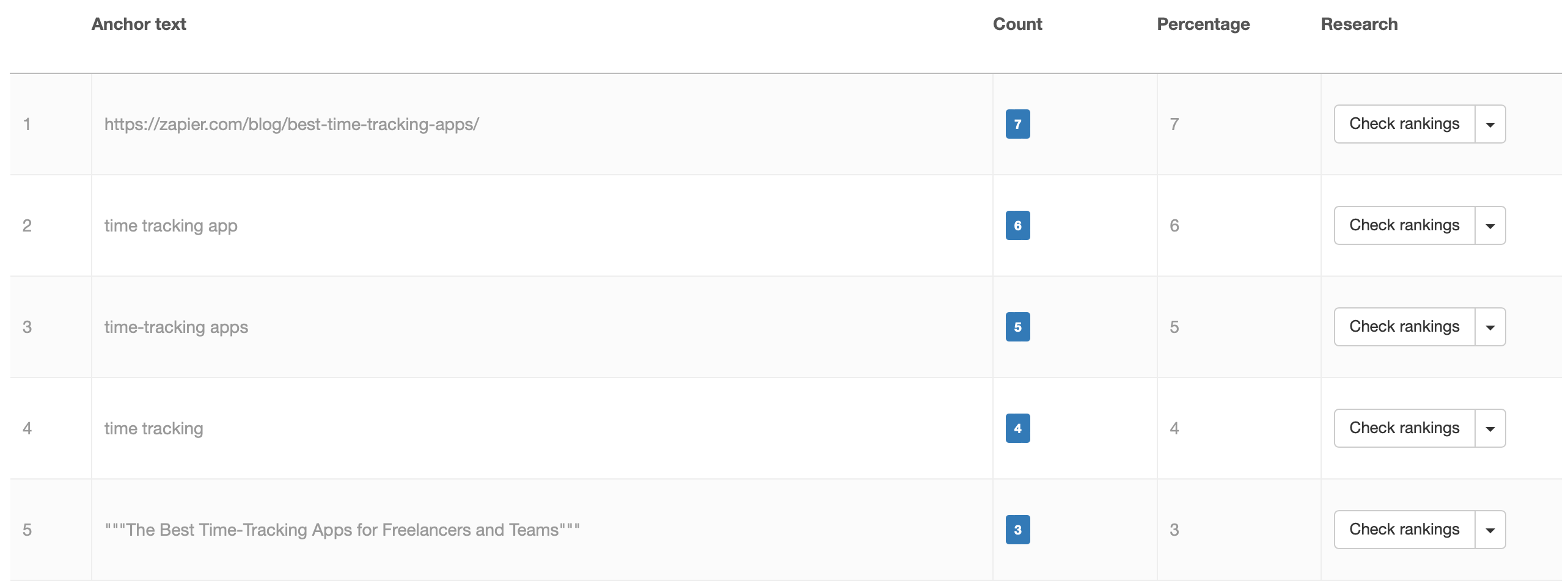Click the zapier.com best-time-tracking-apps URL anchor
Image resolution: width=1568 pixels, height=584 pixels.
291,124
